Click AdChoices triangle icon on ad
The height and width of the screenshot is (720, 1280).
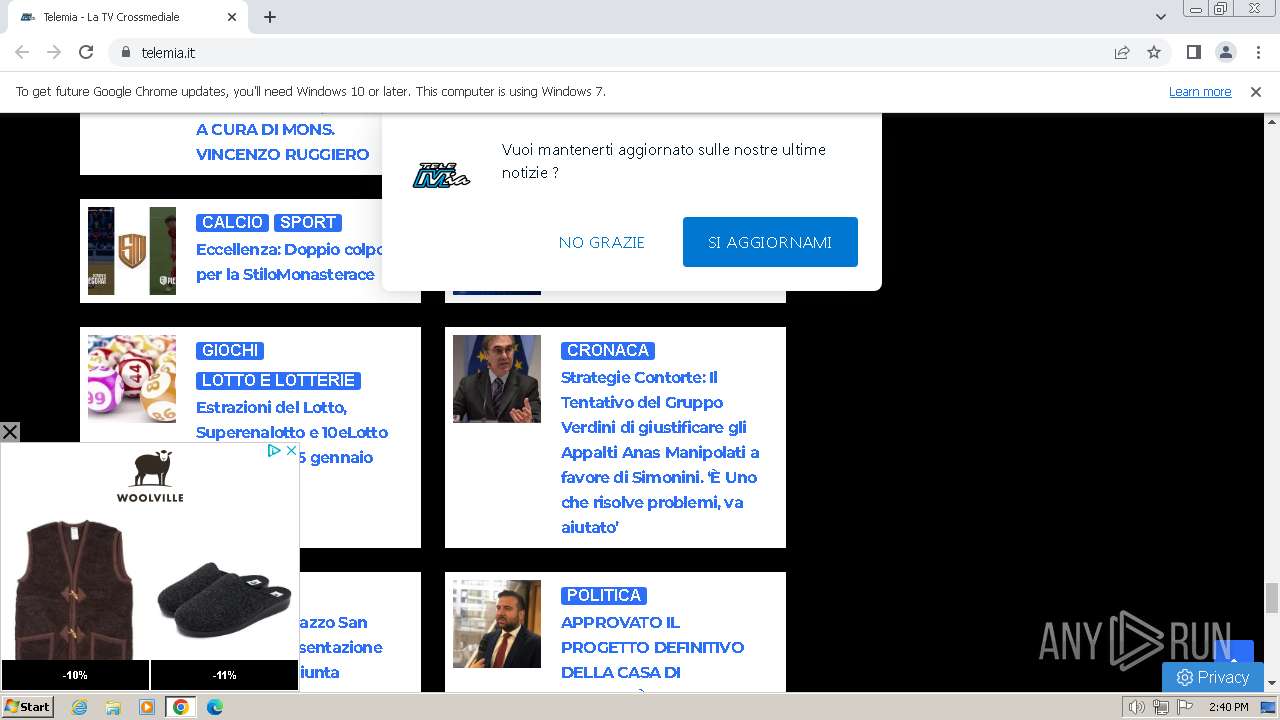[x=273, y=451]
